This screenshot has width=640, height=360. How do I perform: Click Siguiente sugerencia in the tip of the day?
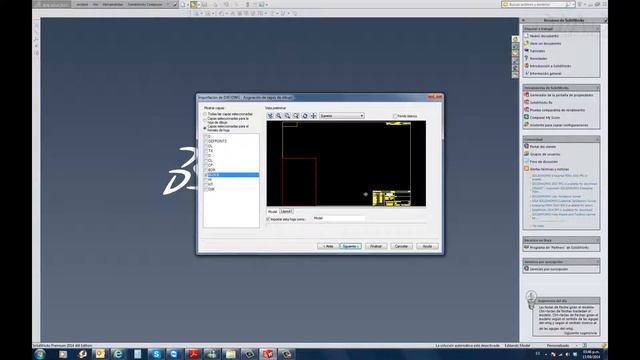[x=580, y=333]
